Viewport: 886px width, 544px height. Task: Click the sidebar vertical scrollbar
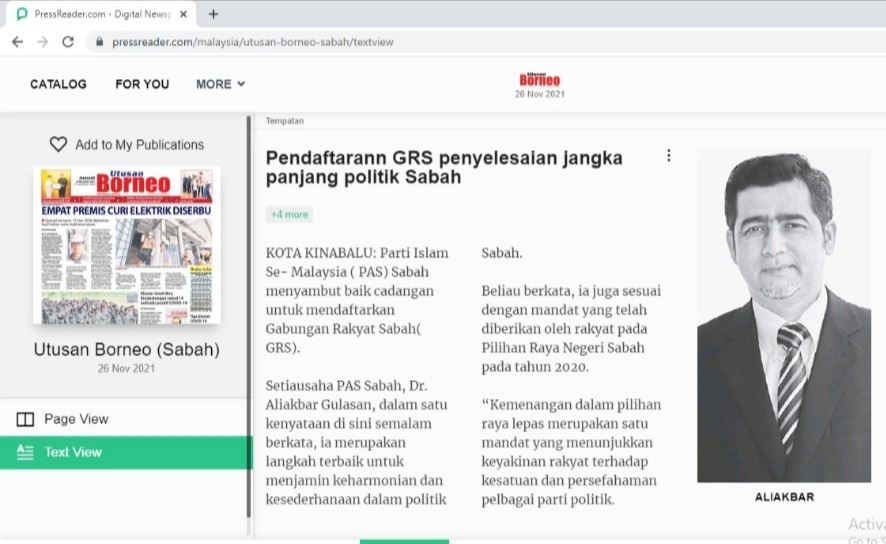[249, 316]
